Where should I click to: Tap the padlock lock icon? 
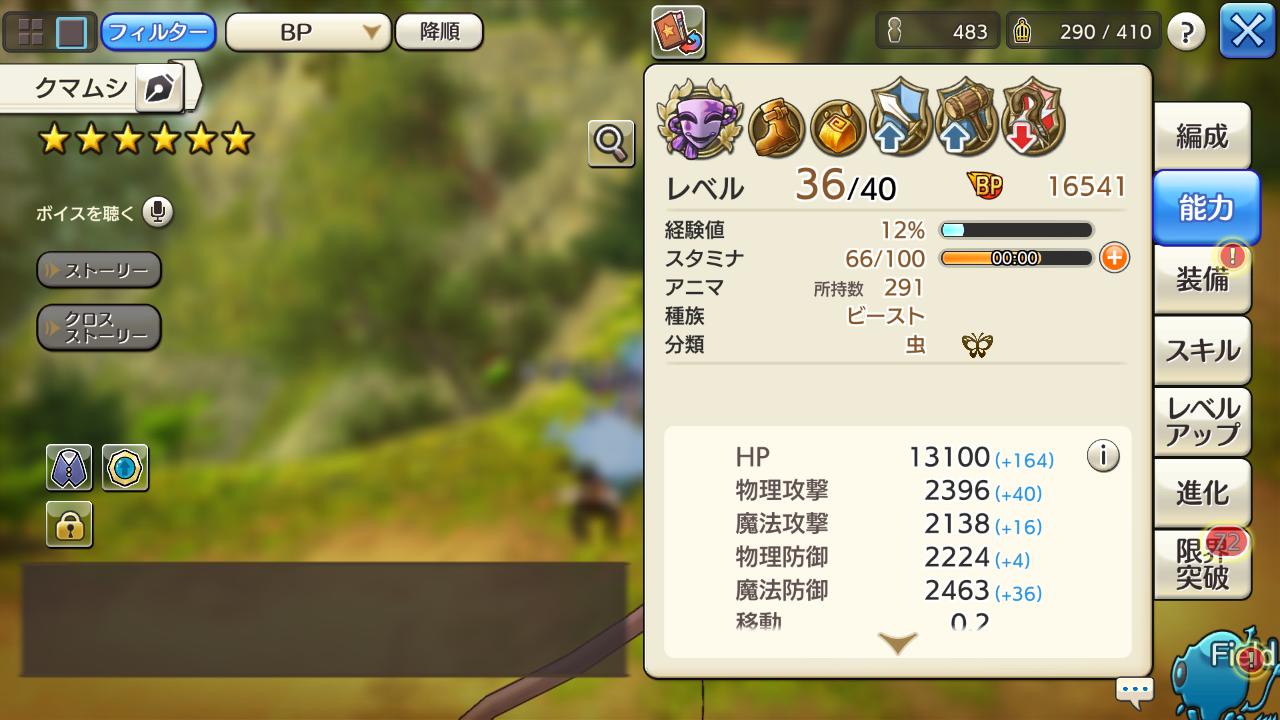click(69, 524)
